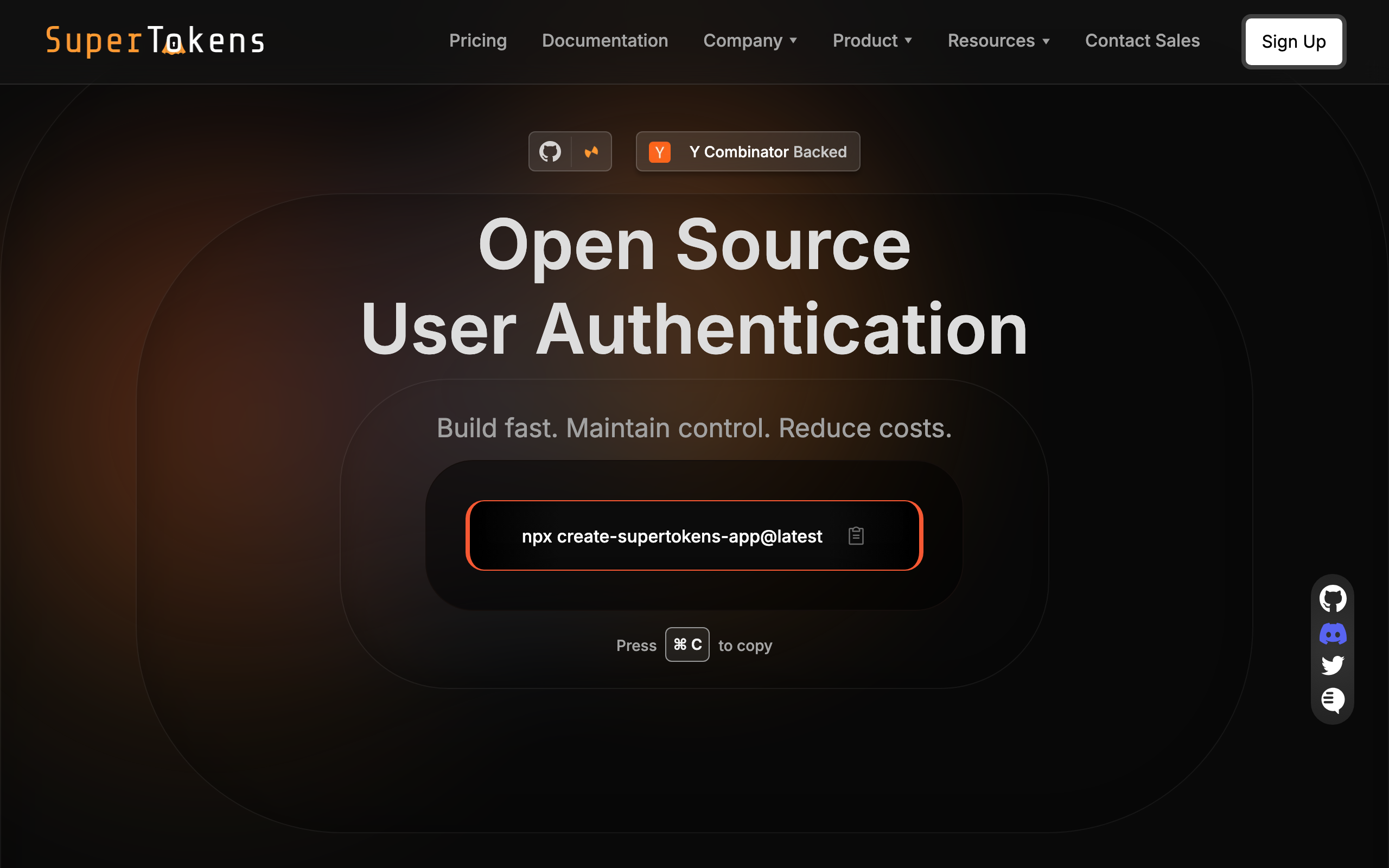Open the chat bubble in the sidebar
The height and width of the screenshot is (868, 1389).
pos(1332,700)
